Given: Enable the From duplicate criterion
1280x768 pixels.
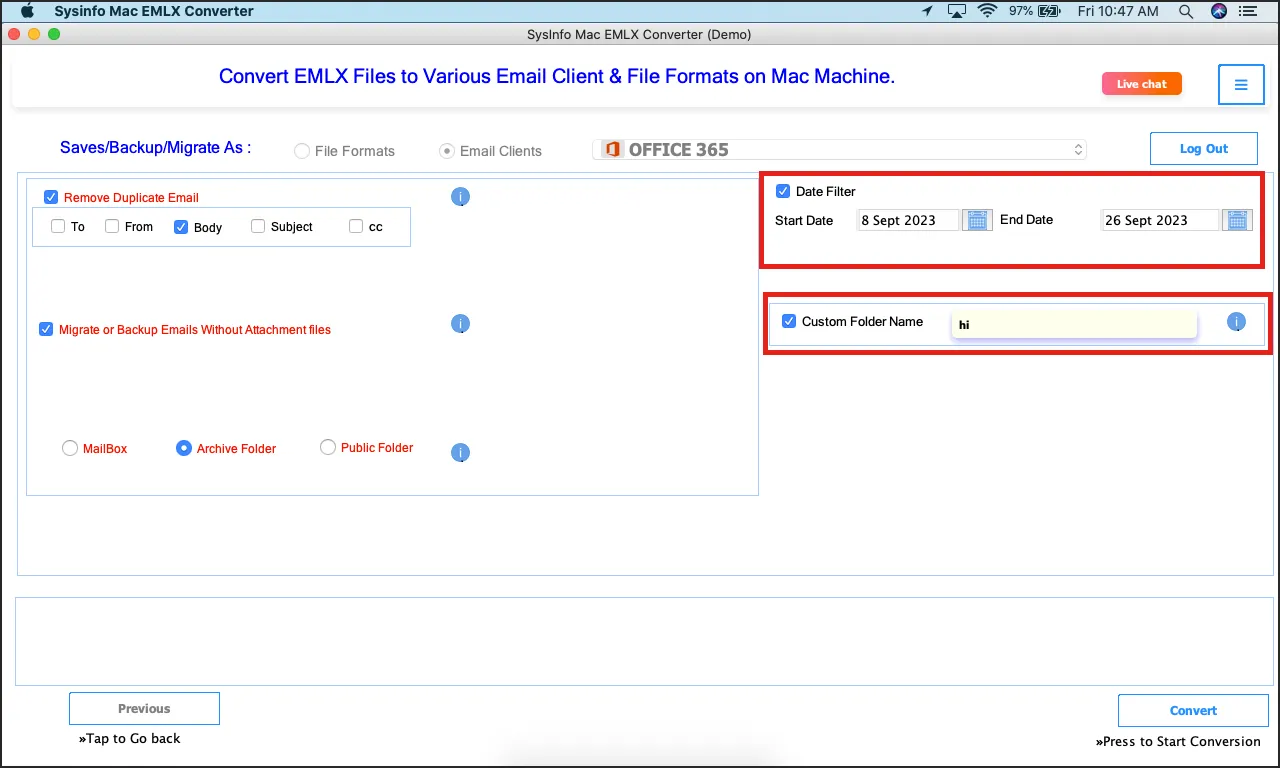Looking at the screenshot, I should coord(112,226).
